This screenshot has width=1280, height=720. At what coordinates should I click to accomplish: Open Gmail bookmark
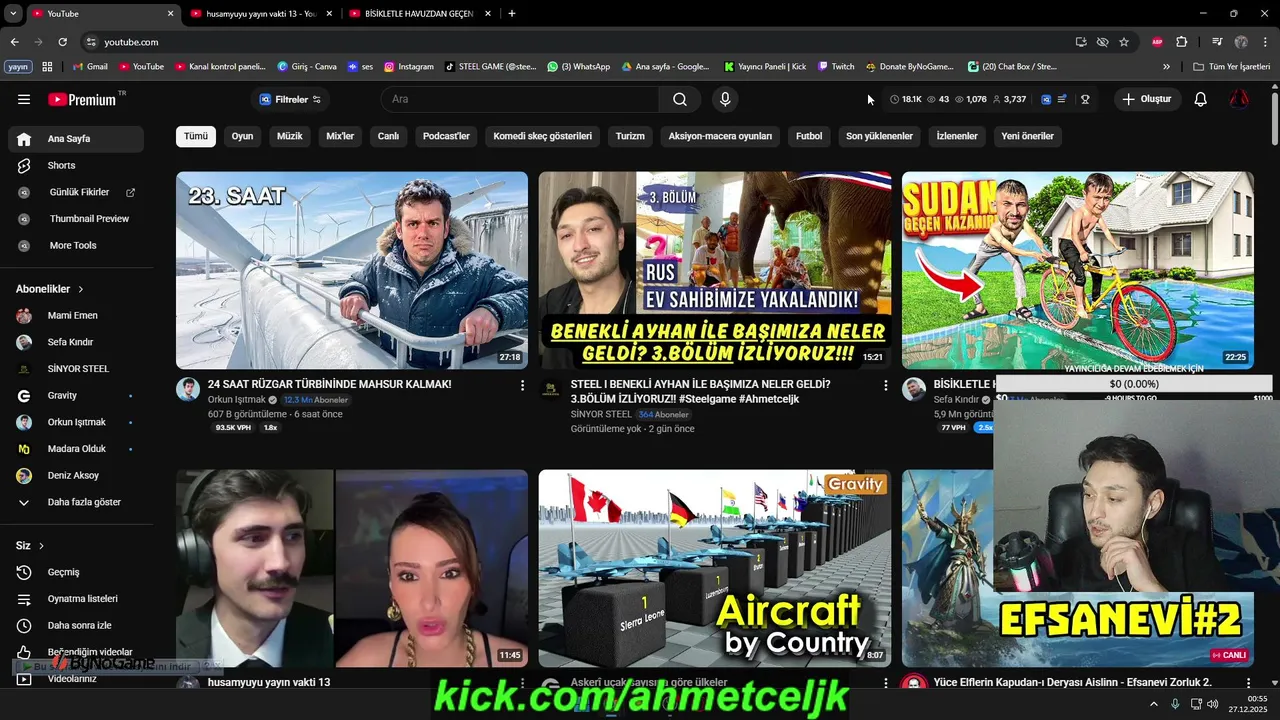90,67
